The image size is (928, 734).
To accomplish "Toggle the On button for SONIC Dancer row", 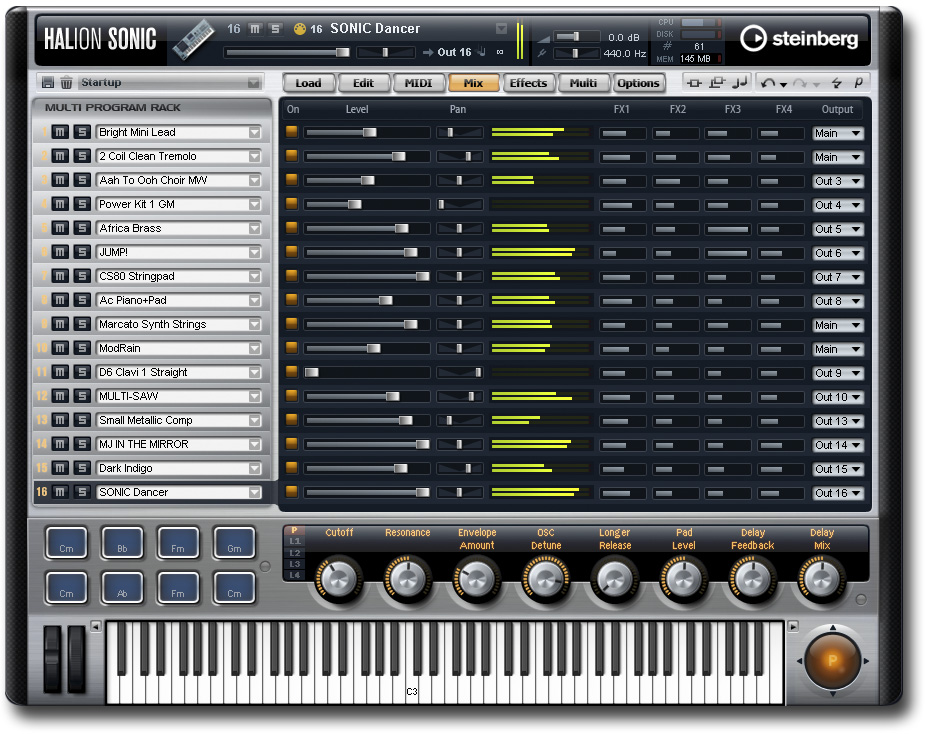I will 292,491.
